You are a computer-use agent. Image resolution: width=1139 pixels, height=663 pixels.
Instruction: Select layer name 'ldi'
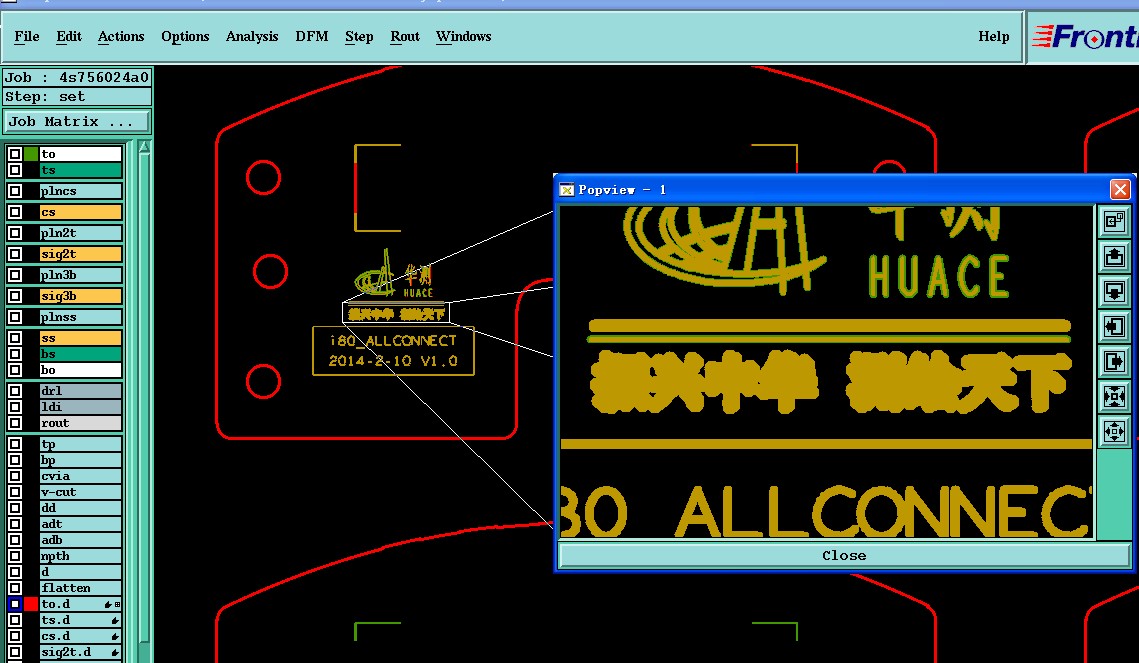(x=81, y=407)
